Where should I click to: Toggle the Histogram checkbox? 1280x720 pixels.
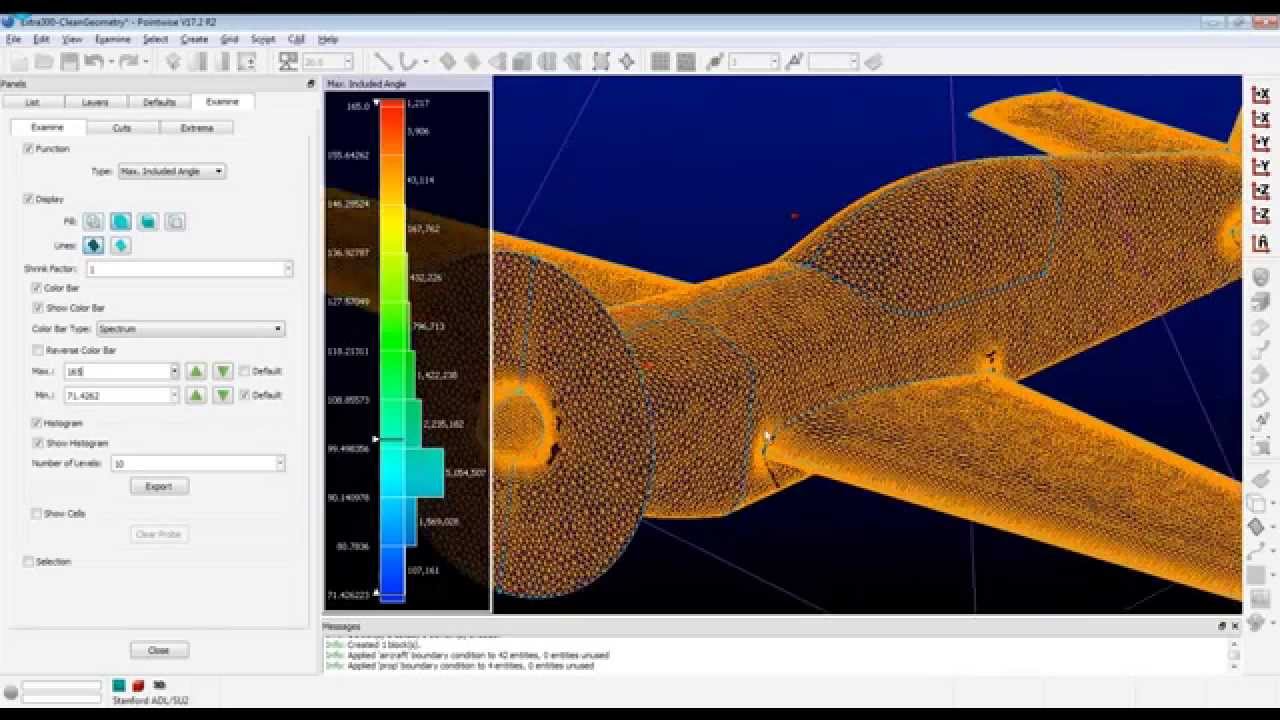point(37,423)
